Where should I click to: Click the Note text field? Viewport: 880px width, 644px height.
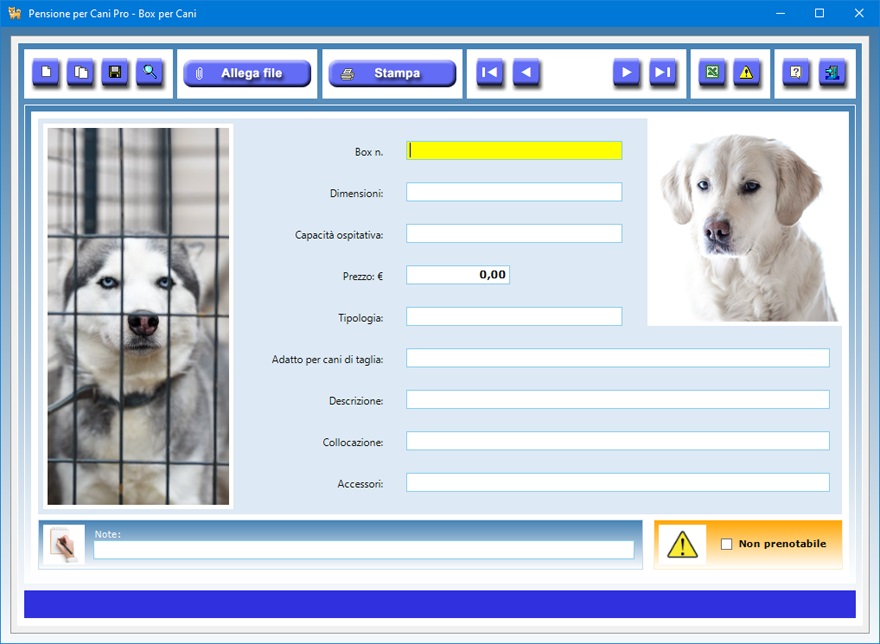[364, 550]
